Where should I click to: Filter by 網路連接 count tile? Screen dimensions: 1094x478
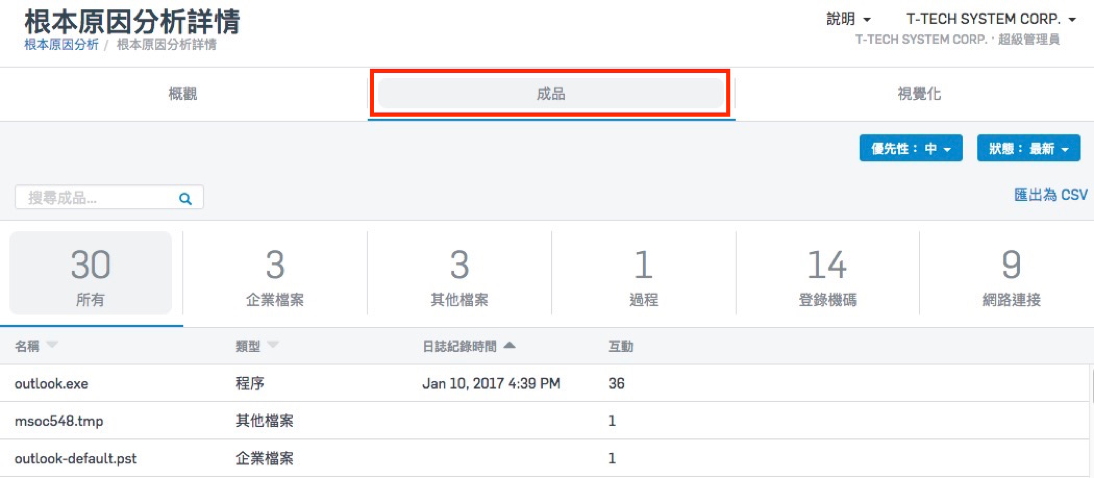(1011, 273)
